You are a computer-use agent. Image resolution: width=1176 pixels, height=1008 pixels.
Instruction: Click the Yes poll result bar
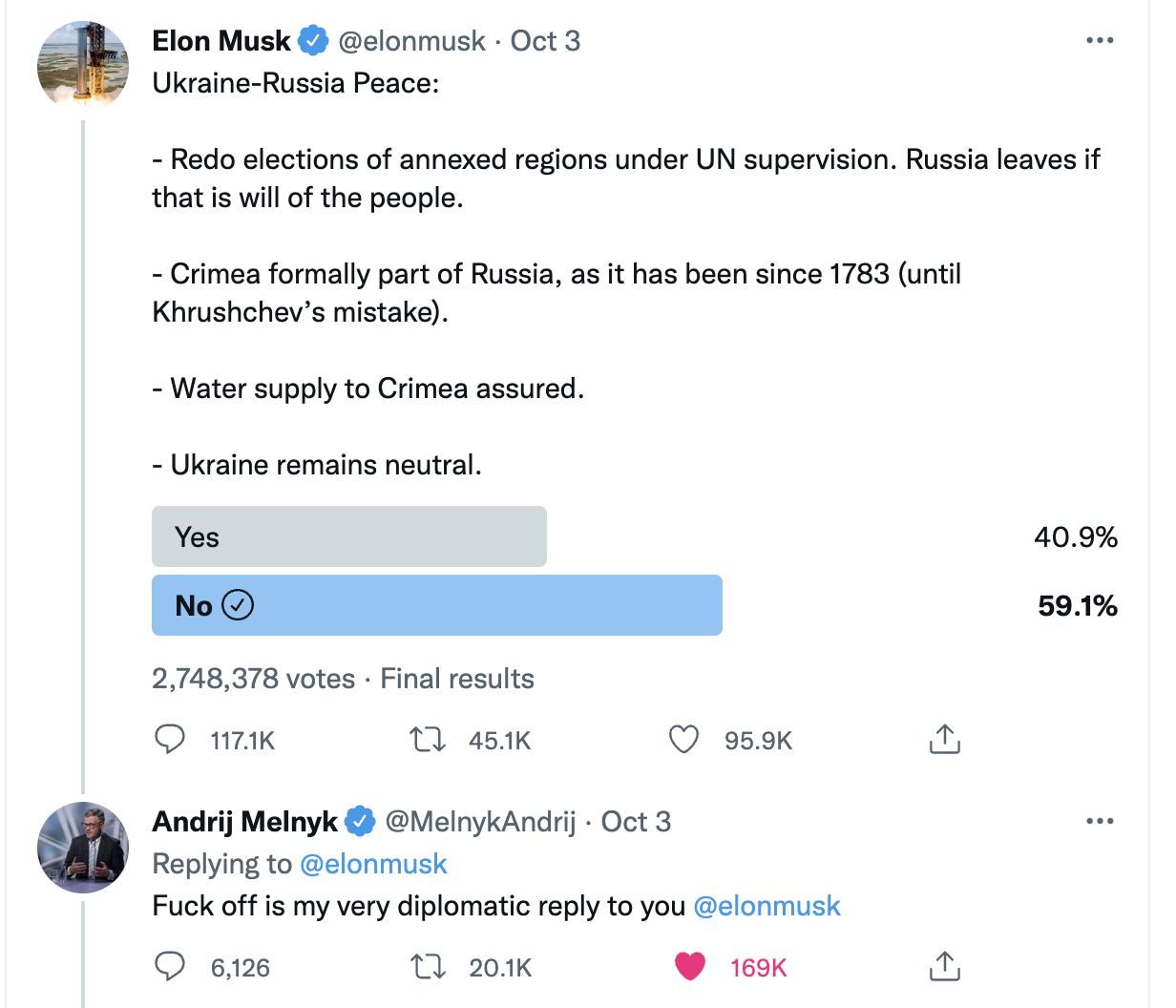click(x=348, y=536)
